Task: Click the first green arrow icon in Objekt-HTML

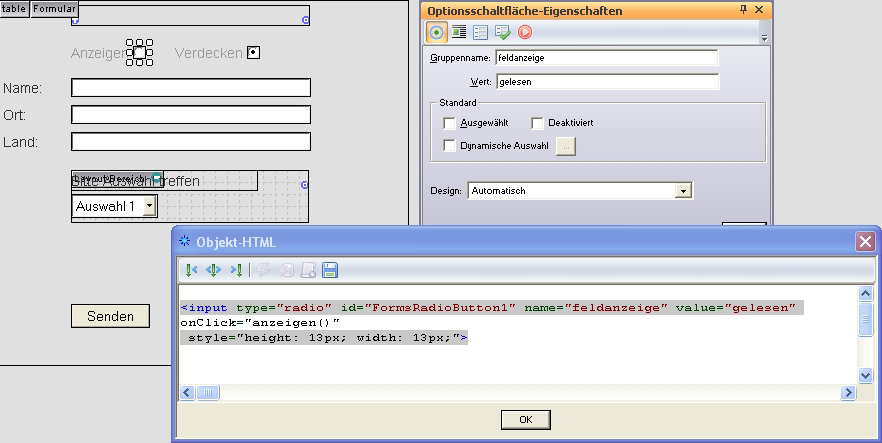Action: click(191, 270)
